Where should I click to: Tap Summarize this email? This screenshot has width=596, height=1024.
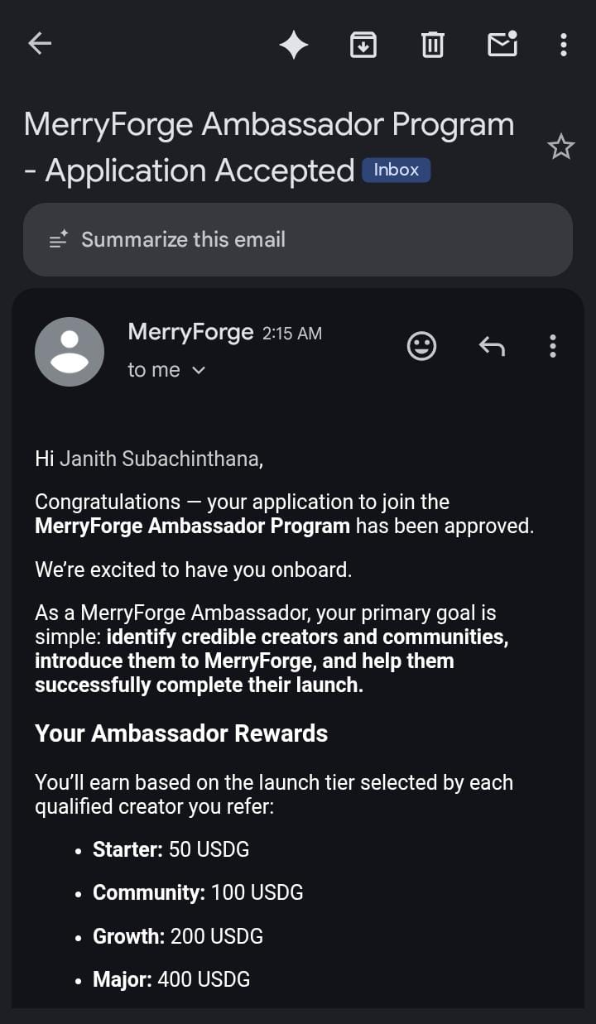tap(298, 240)
